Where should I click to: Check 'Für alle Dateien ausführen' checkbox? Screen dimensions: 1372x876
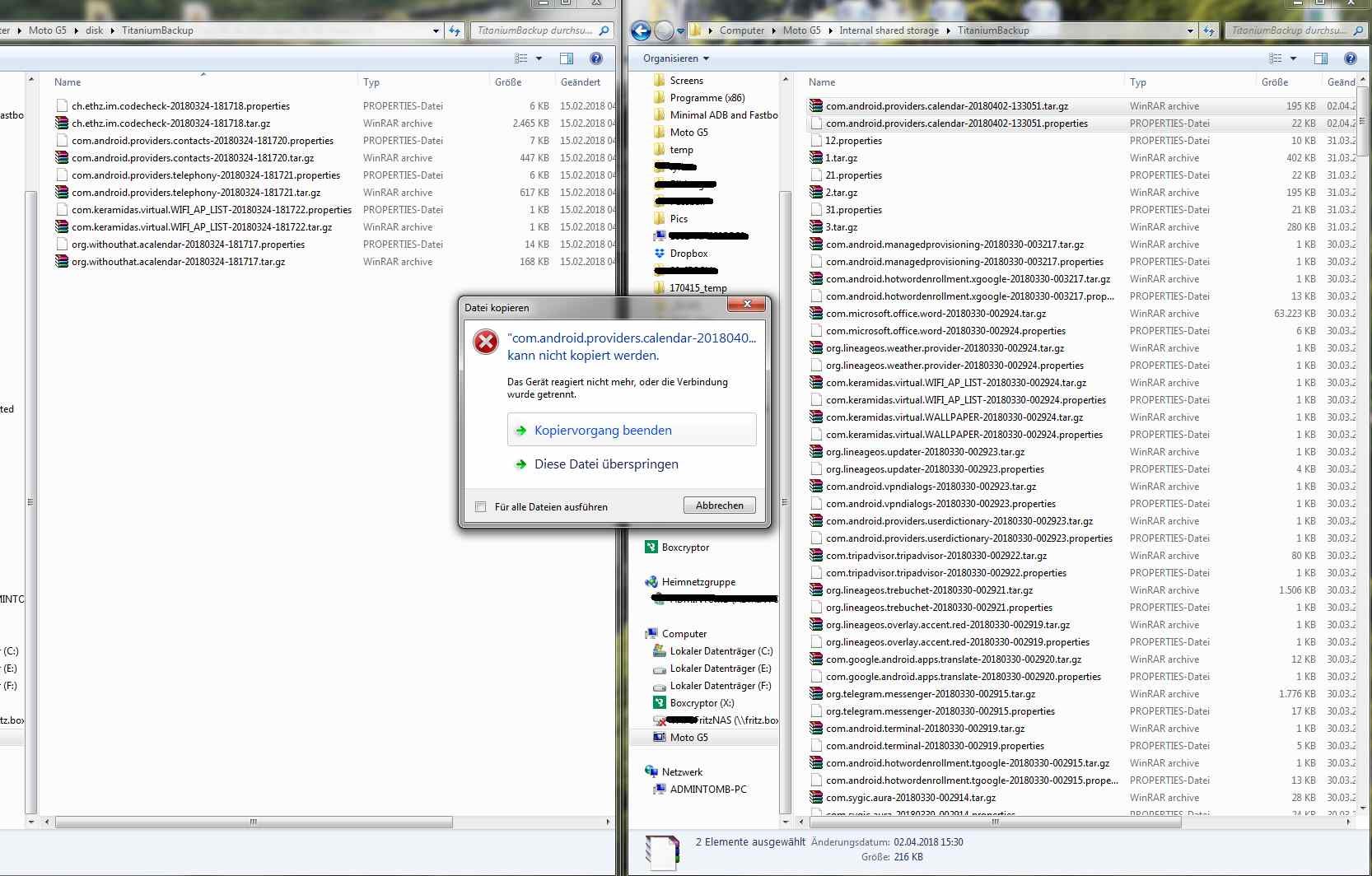481,507
